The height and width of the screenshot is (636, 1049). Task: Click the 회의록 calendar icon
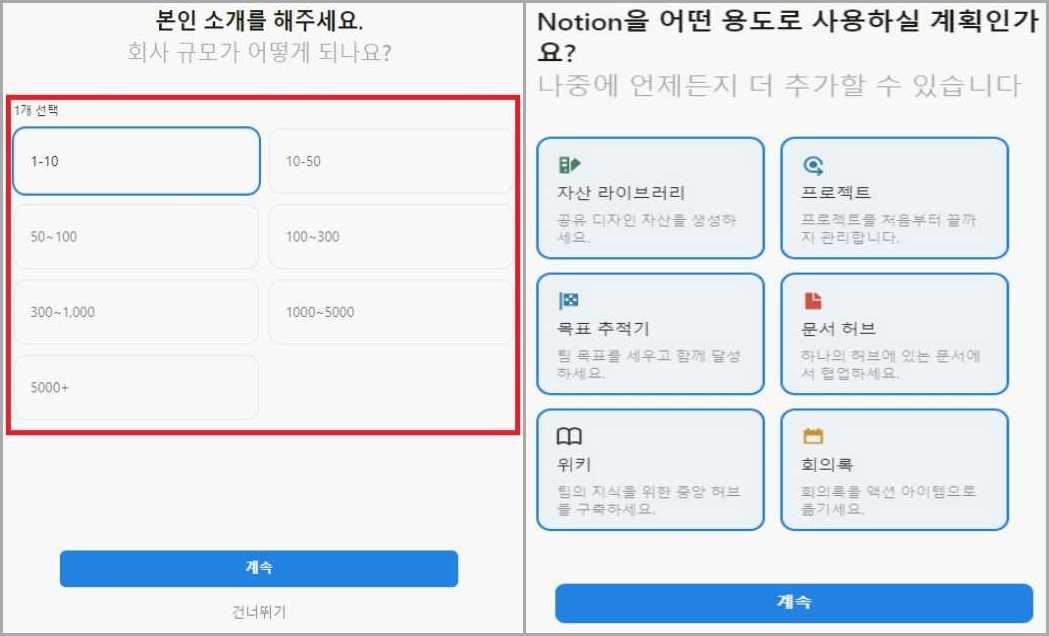click(813, 434)
